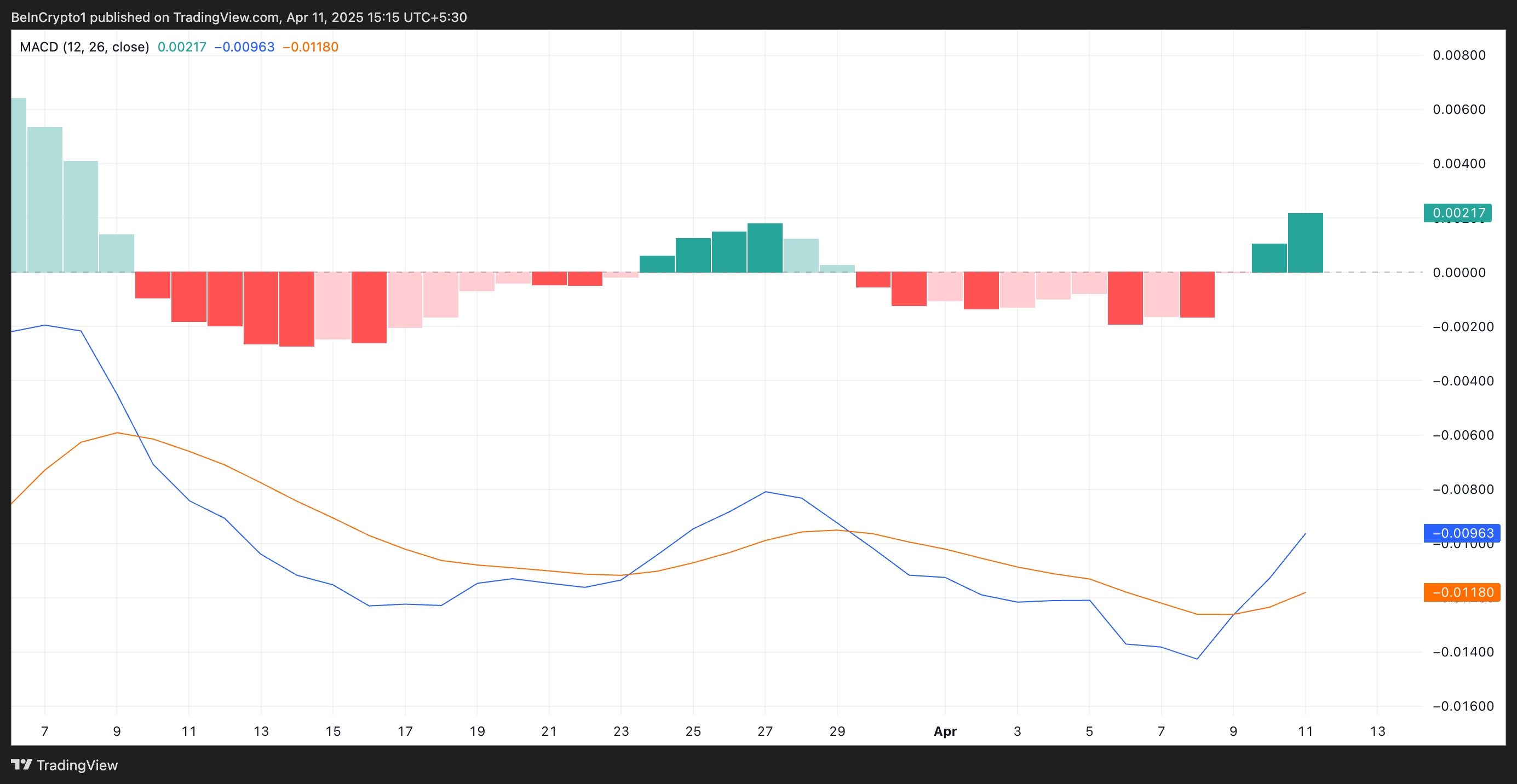Viewport: 1517px width, 784px height.
Task: Click the MACD (12, 26, close) indicator label
Action: click(x=84, y=47)
